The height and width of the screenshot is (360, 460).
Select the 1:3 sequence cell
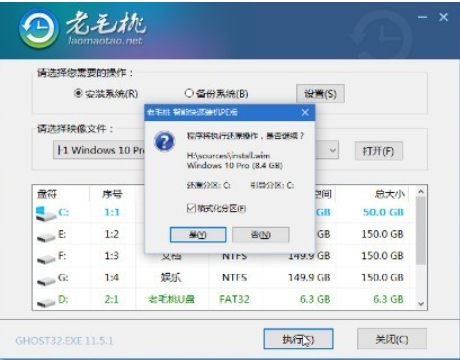[112, 256]
